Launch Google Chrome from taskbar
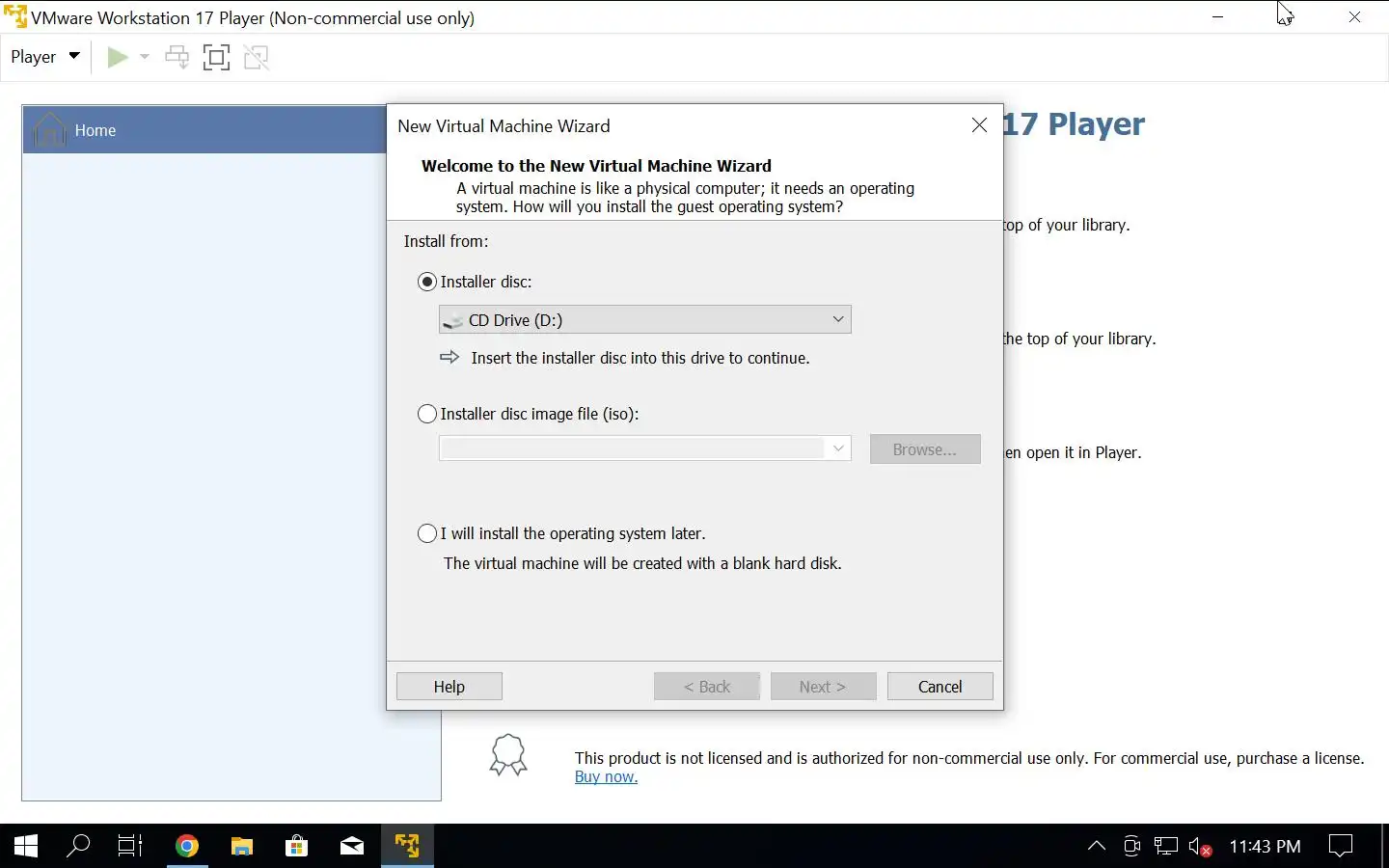The image size is (1389, 868). pos(187,846)
